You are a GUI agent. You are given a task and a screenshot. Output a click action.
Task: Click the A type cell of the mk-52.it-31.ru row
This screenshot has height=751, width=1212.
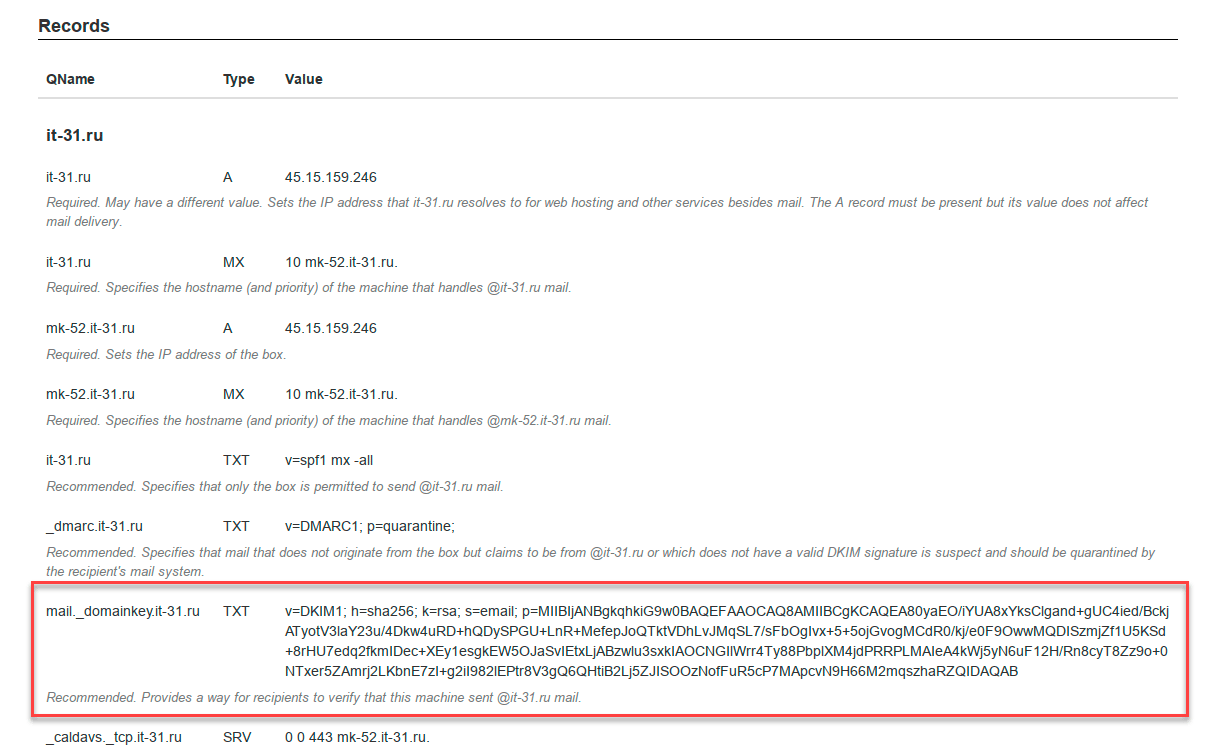228,328
